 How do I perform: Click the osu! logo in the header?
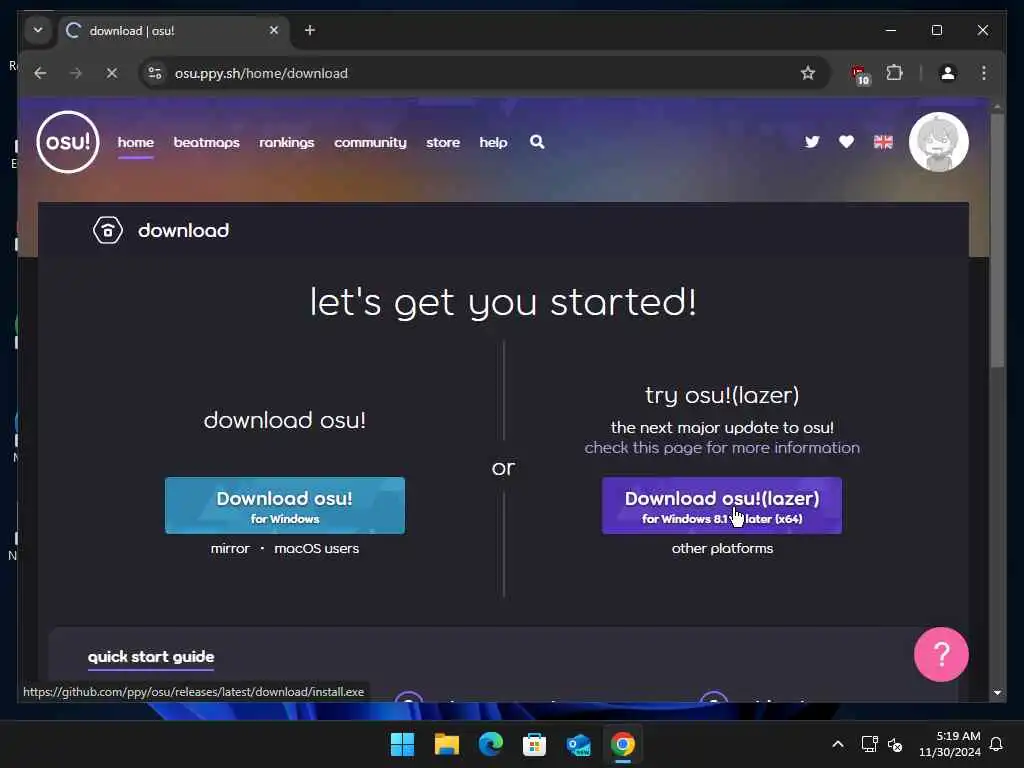point(68,142)
